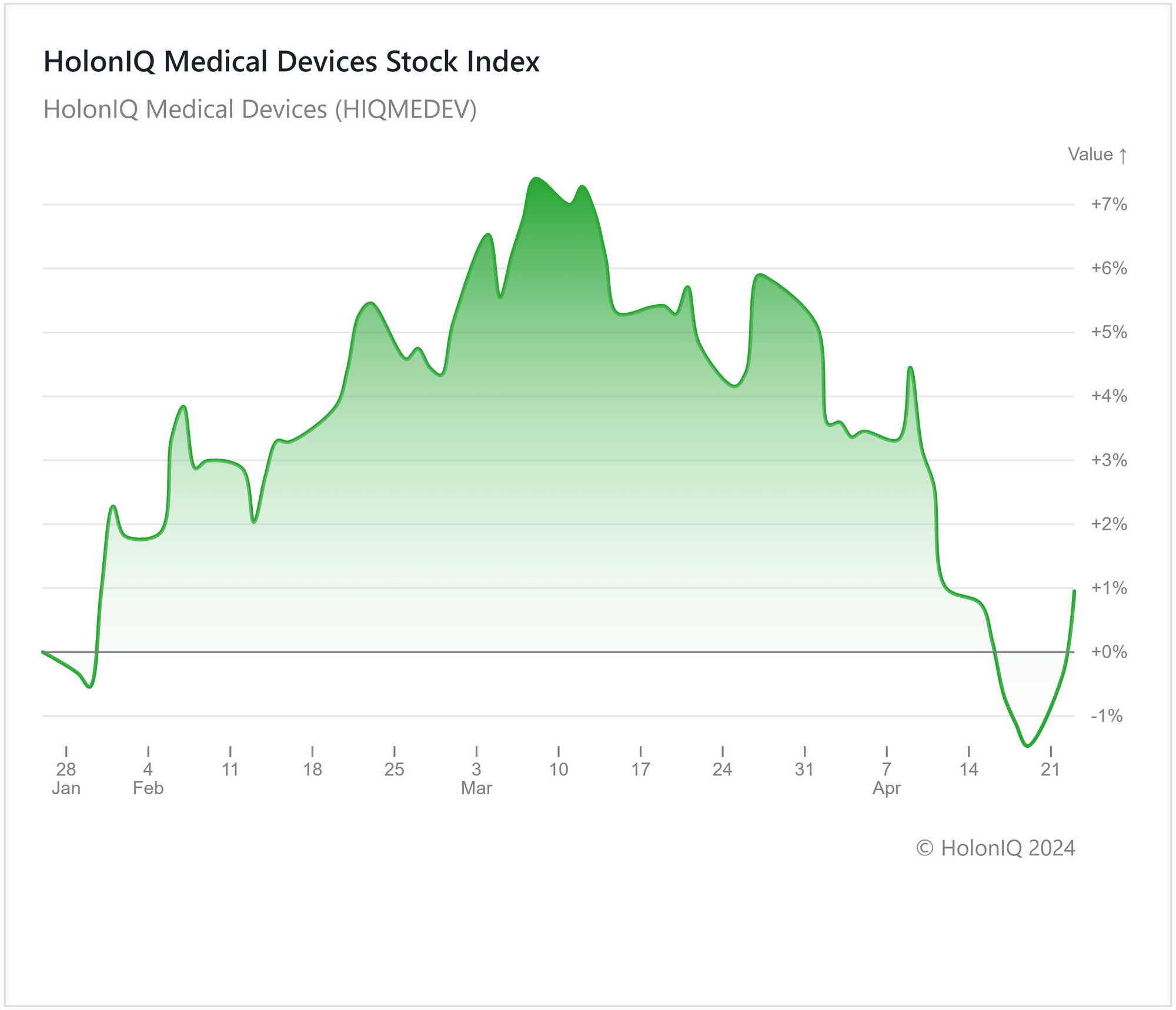
Task: Click the +7% y-axis label
Action: click(x=1108, y=205)
